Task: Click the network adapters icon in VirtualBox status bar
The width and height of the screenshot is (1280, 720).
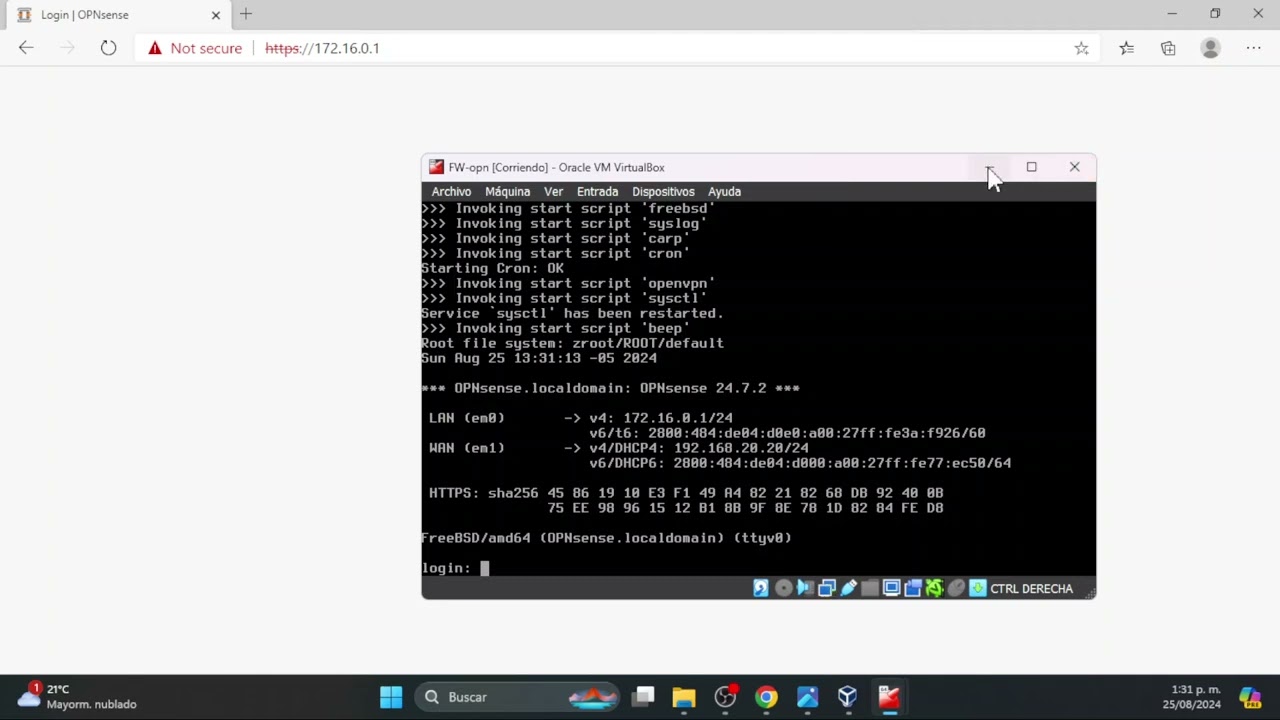Action: click(827, 588)
